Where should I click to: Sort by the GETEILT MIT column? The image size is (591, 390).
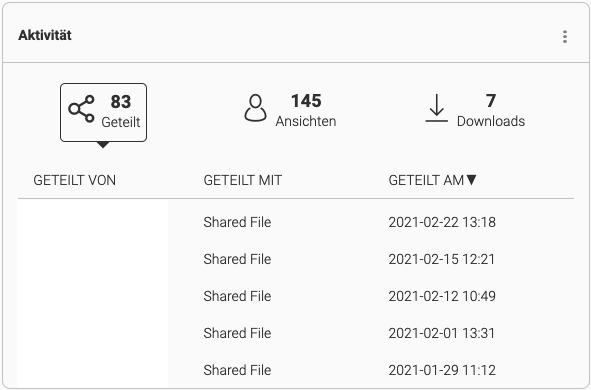coord(243,180)
